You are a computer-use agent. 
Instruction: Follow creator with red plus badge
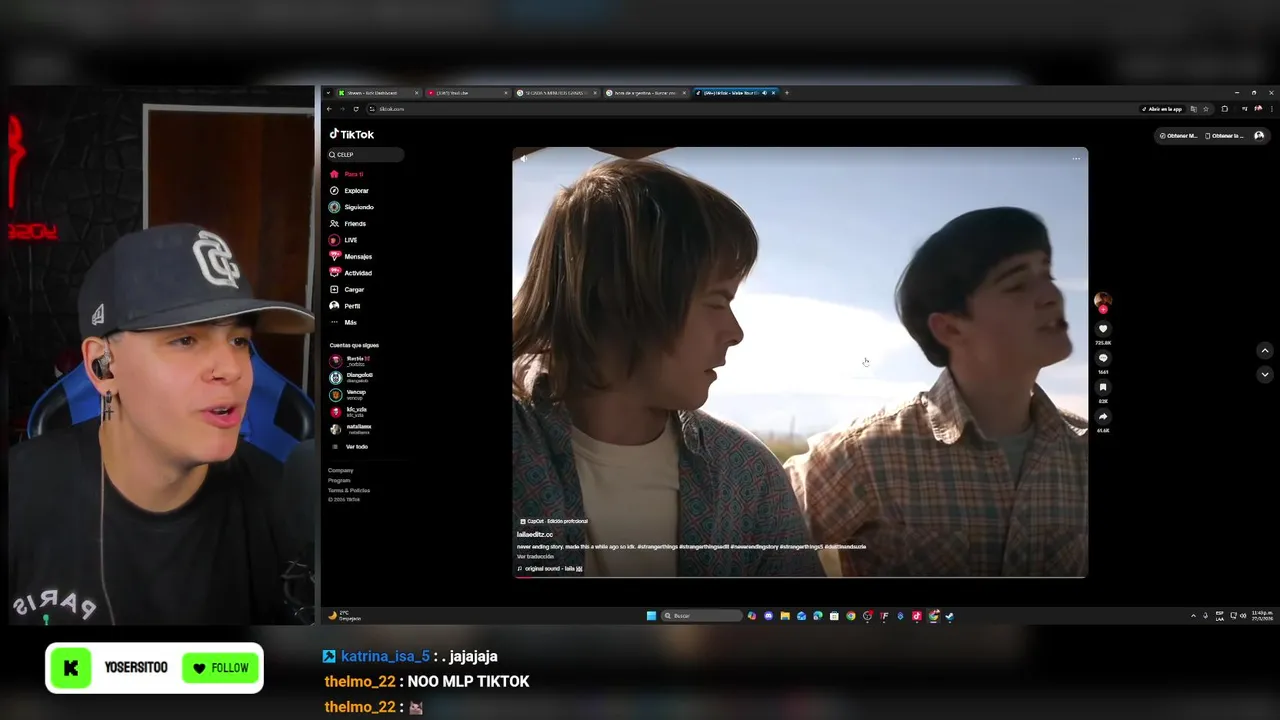(x=1103, y=309)
